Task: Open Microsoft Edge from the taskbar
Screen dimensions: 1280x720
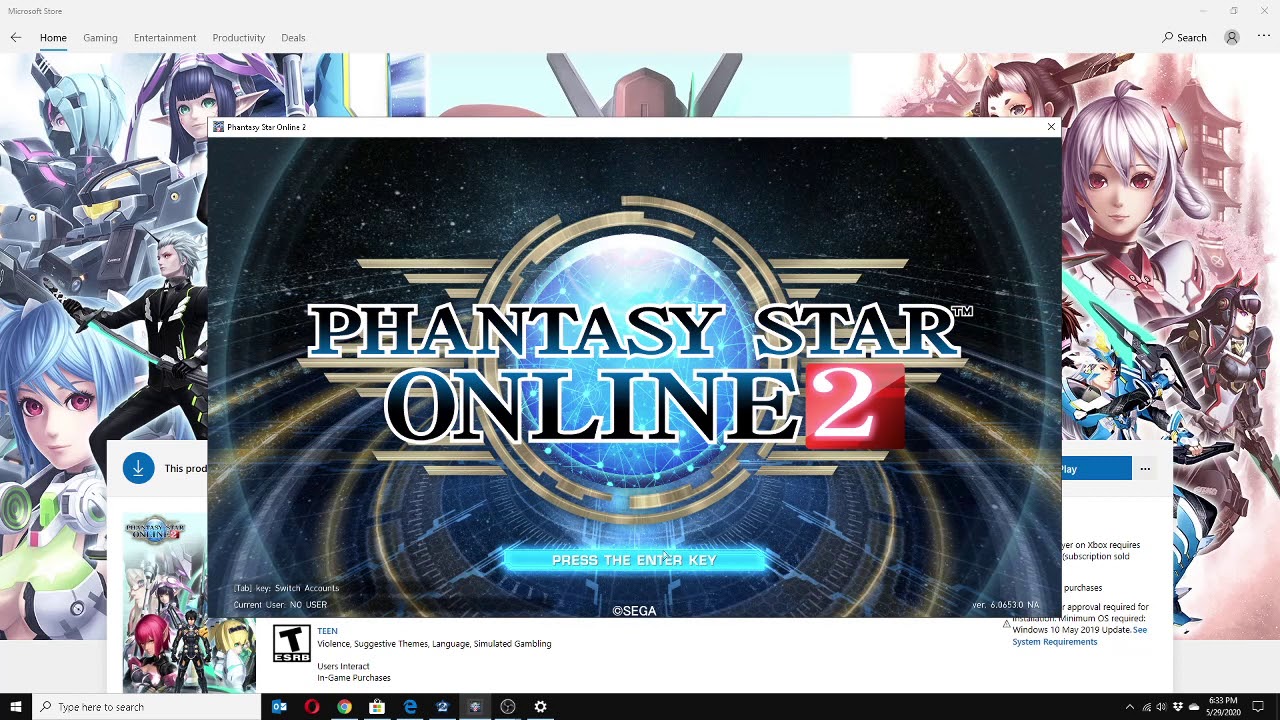Action: tap(410, 707)
